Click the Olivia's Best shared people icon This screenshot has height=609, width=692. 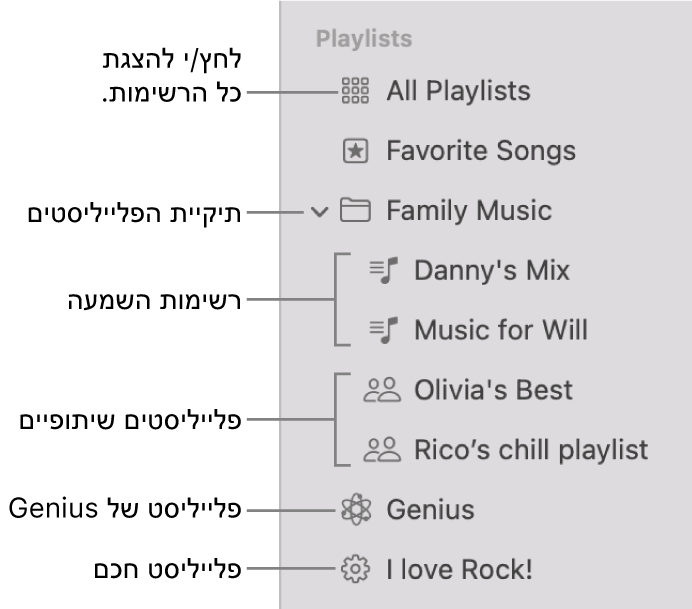(382, 390)
